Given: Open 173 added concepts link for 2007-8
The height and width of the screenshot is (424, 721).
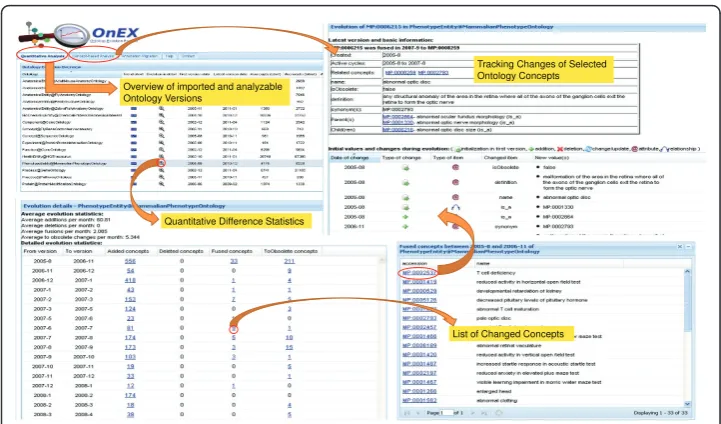Looking at the screenshot, I should 130,347.
